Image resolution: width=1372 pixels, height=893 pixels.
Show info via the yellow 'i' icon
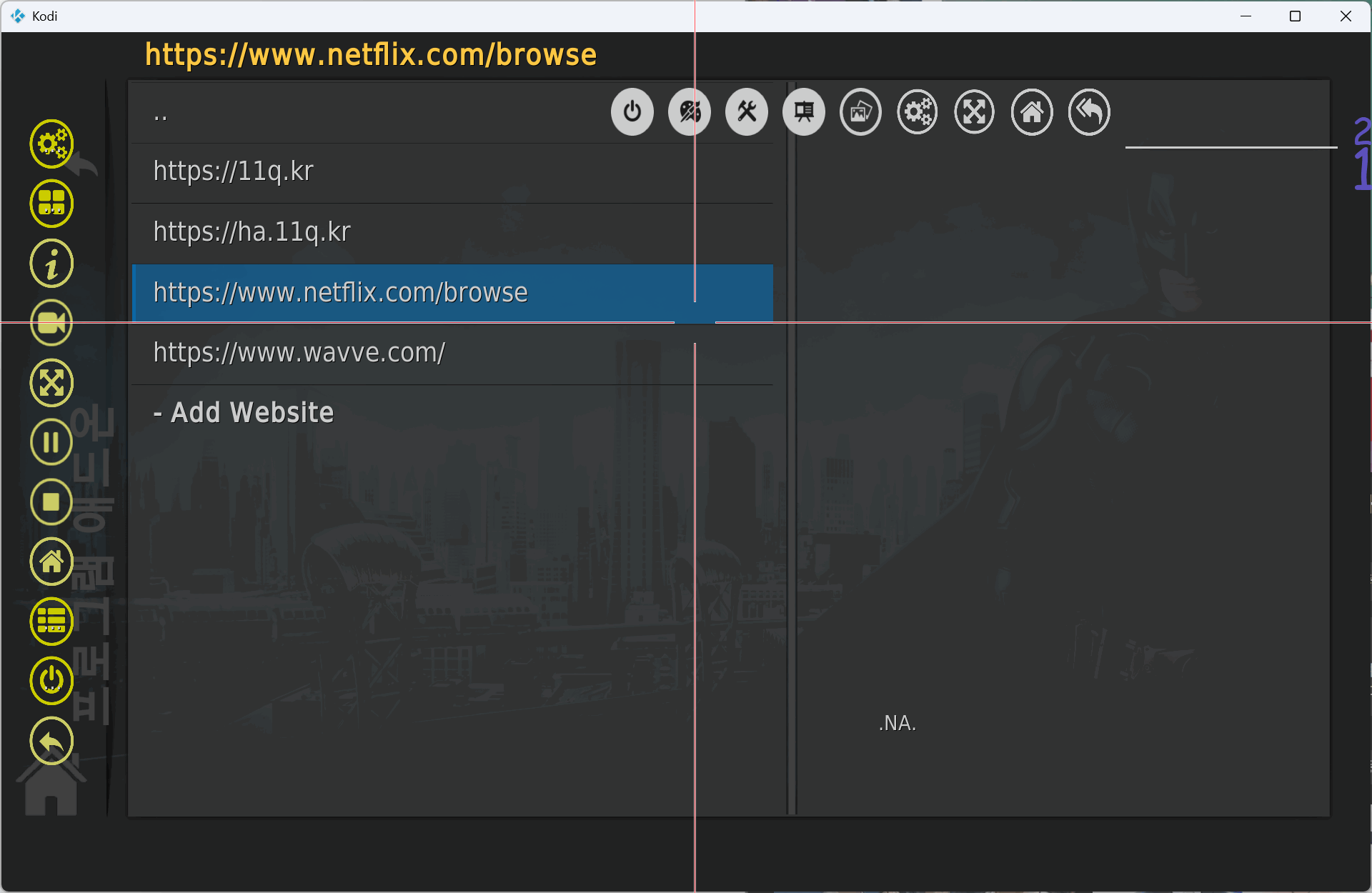tap(51, 264)
